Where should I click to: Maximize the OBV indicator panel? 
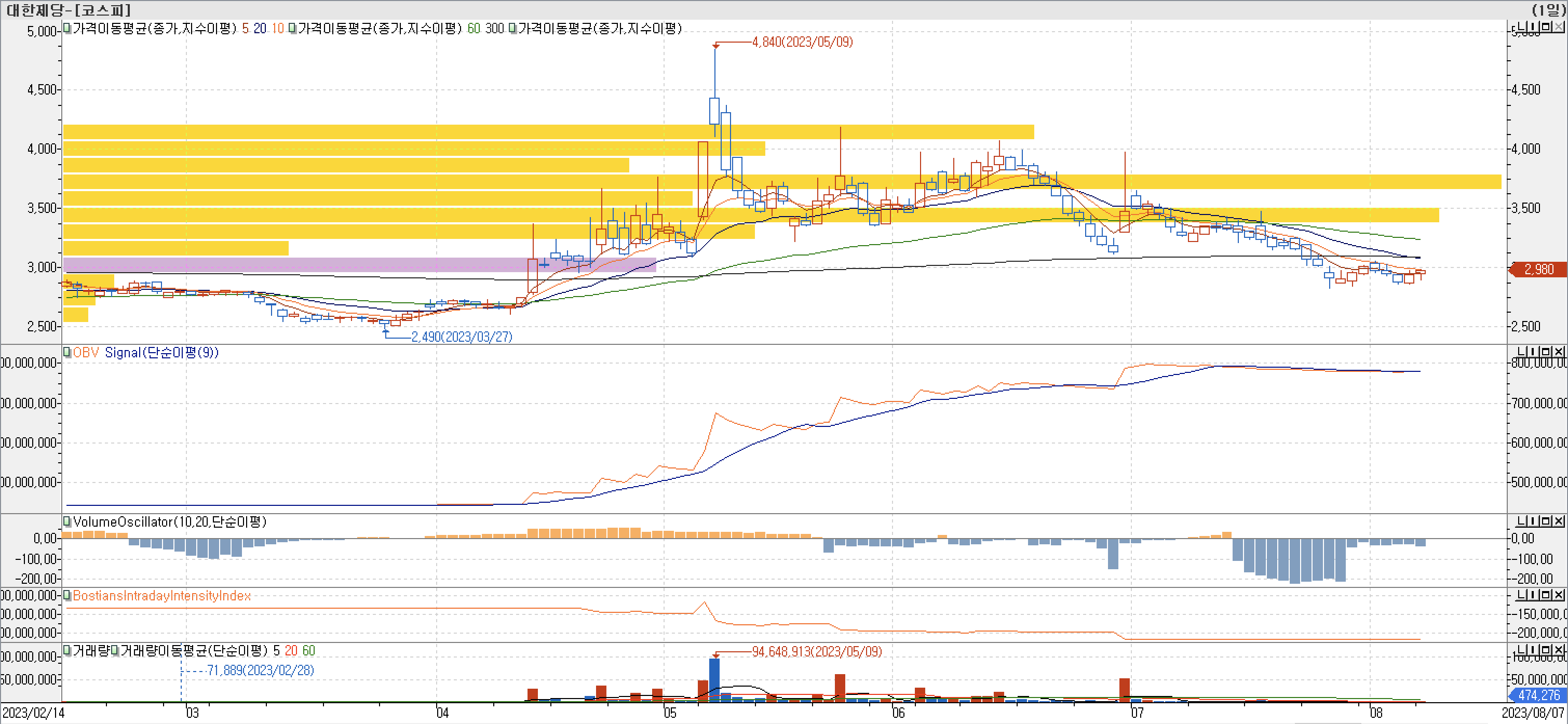point(1547,351)
